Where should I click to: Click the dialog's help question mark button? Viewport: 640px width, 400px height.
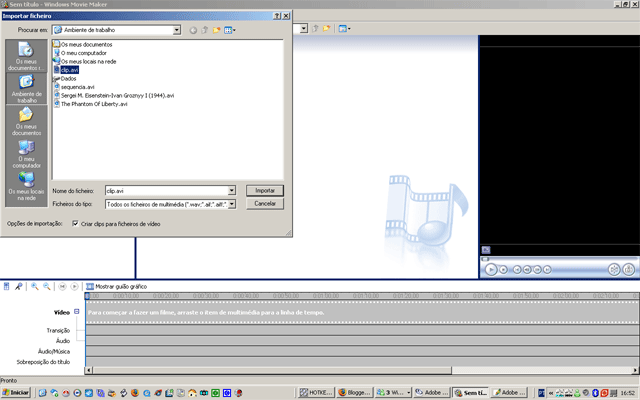tap(277, 16)
